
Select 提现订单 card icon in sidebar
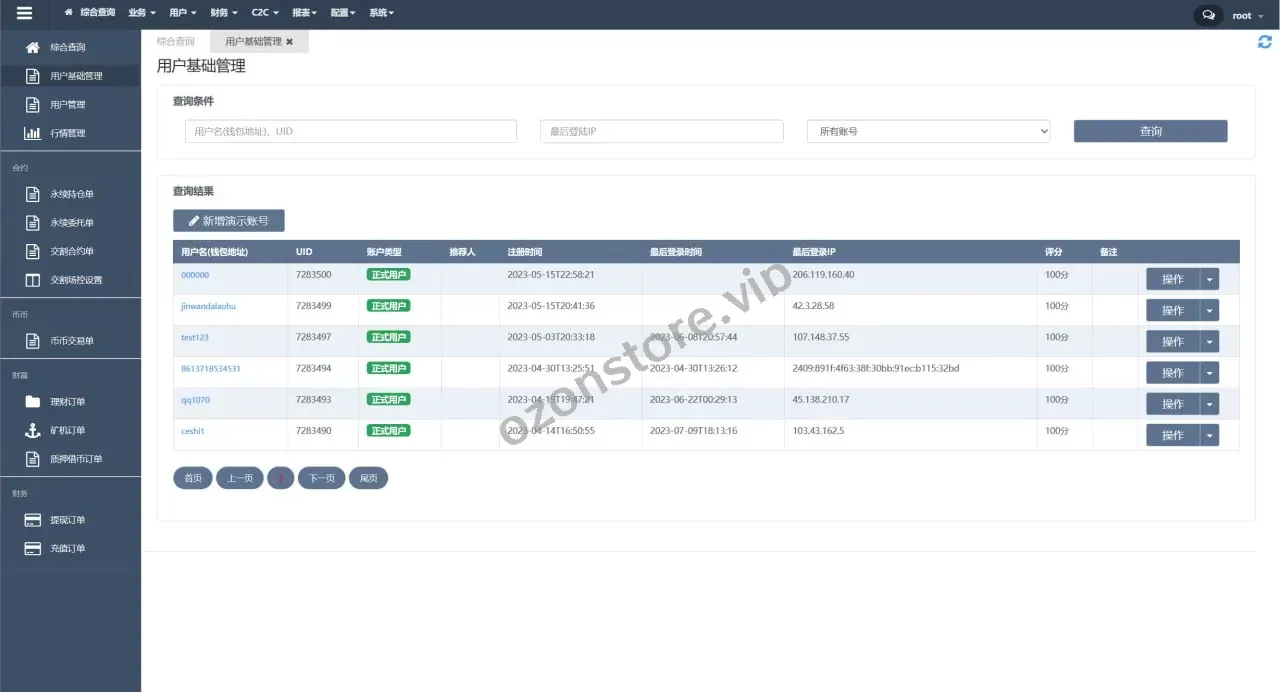(x=33, y=520)
